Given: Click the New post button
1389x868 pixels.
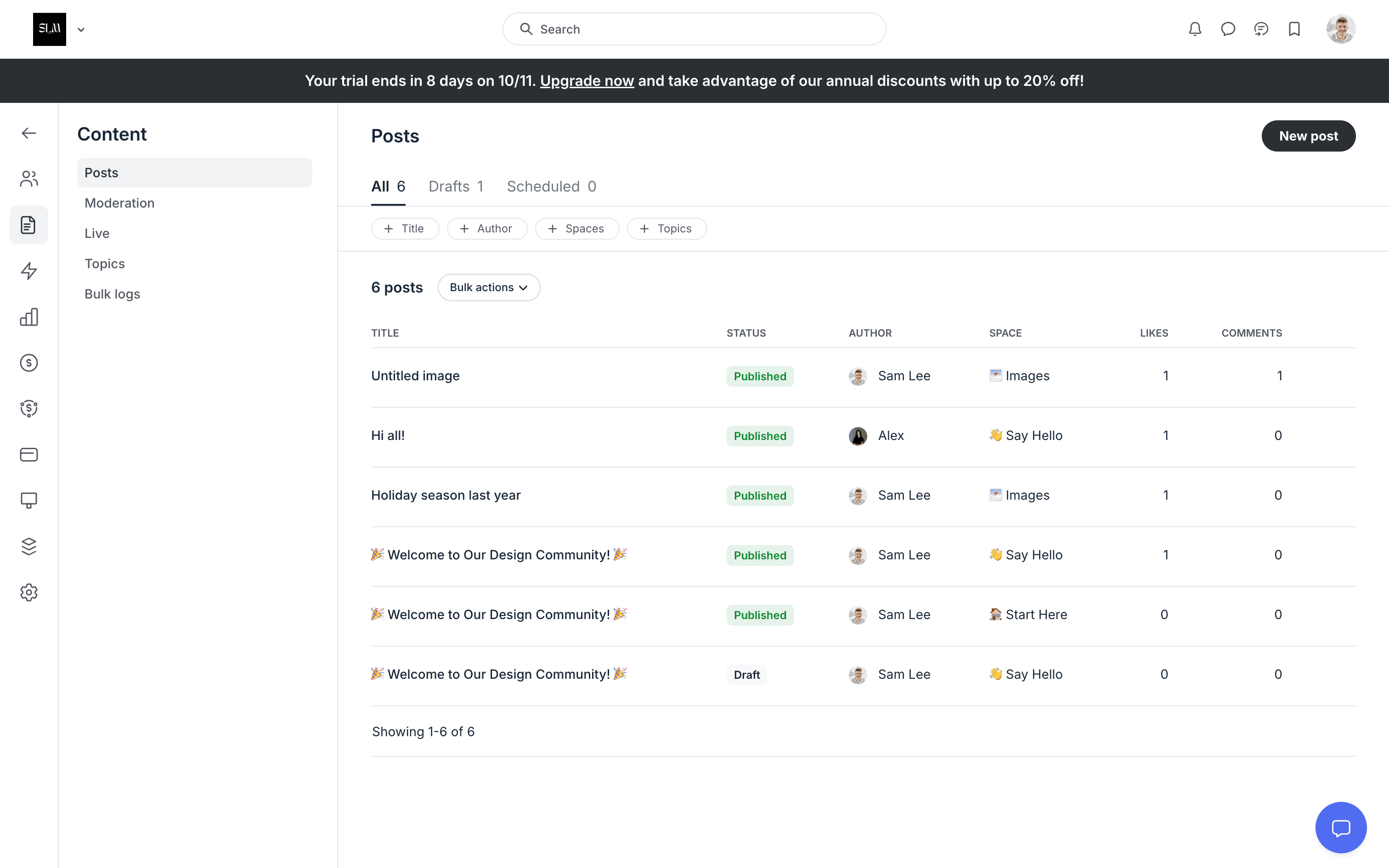Looking at the screenshot, I should click(1308, 136).
